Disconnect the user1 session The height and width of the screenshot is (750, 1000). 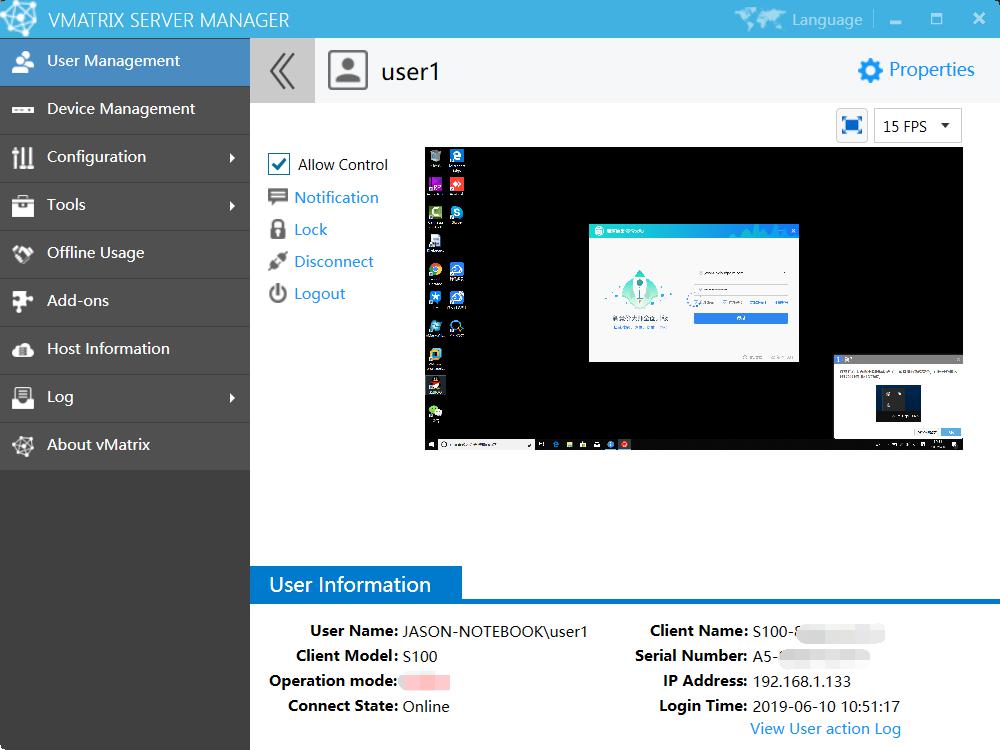tap(334, 261)
